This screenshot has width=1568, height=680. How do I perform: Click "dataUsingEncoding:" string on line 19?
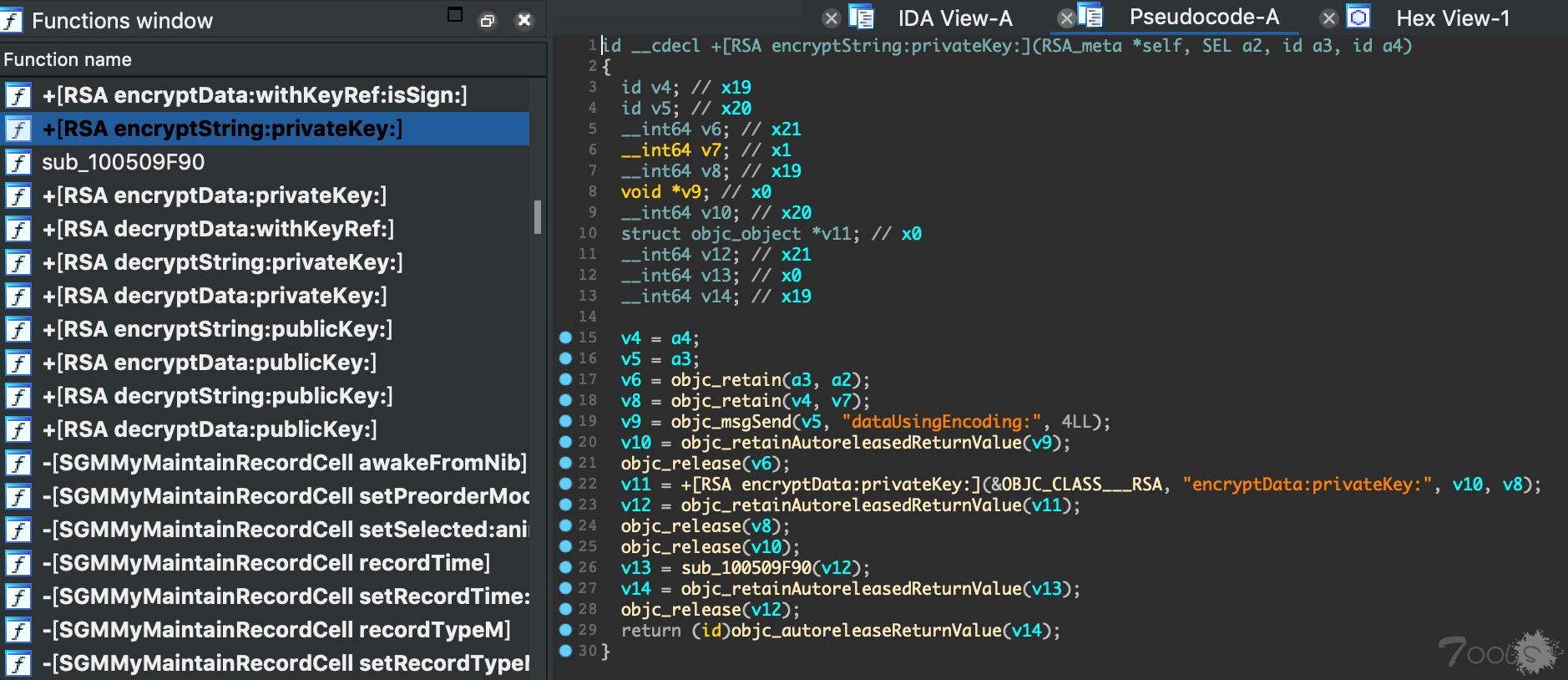coord(941,422)
